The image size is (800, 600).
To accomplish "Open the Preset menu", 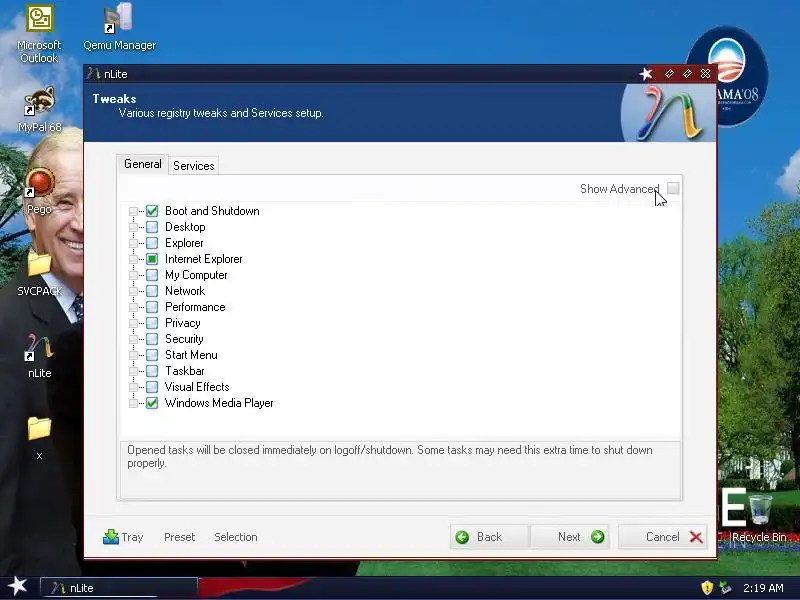I will pos(180,537).
